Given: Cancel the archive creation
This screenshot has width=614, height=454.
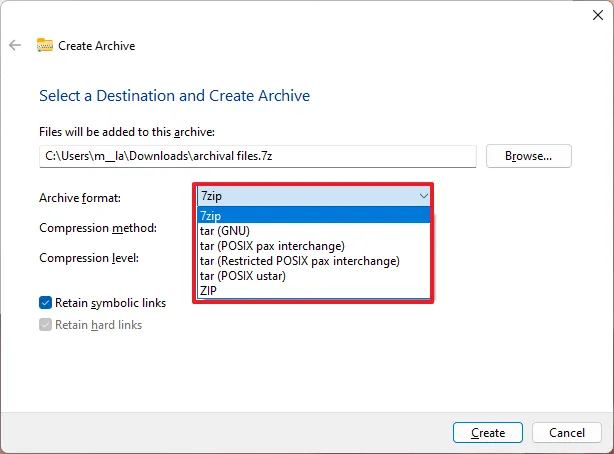Looking at the screenshot, I should [567, 432].
